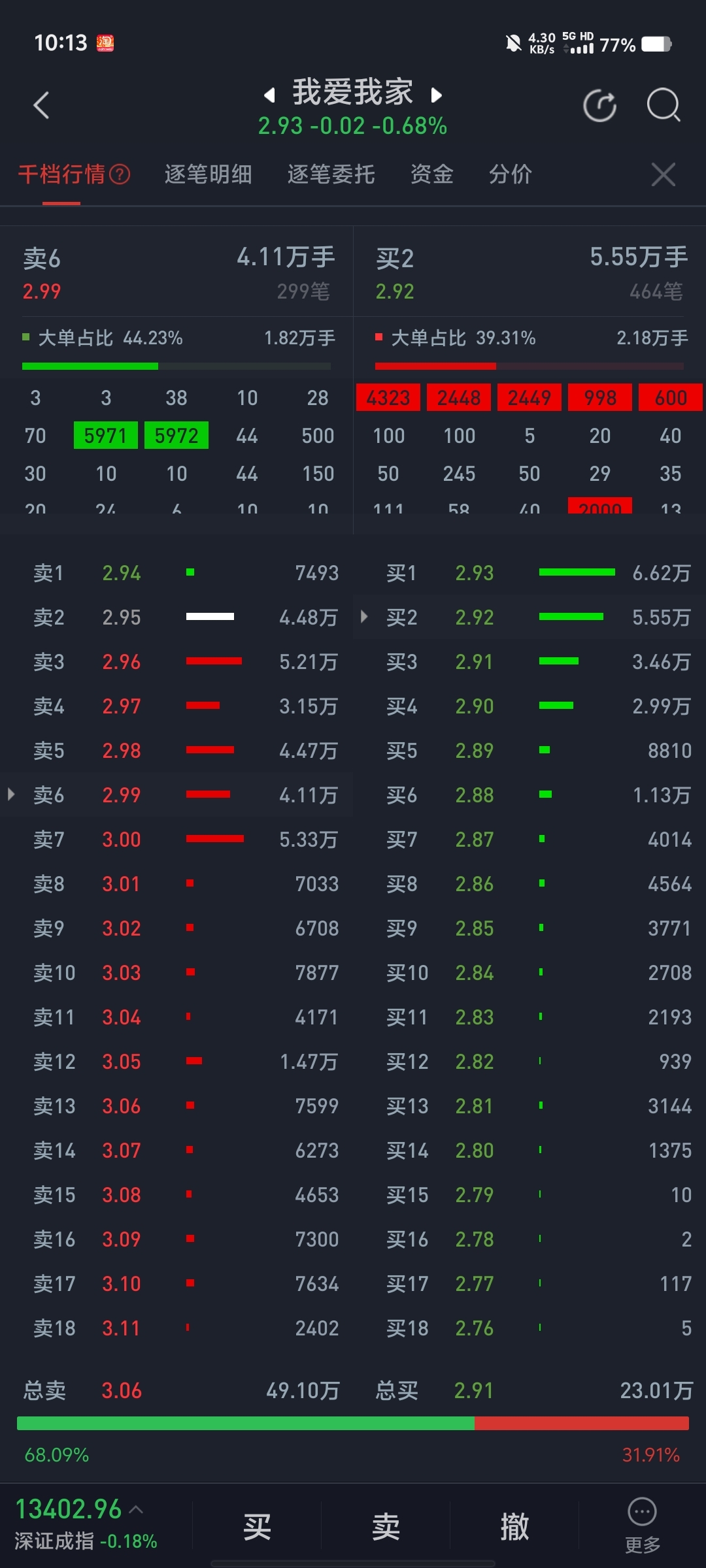Image resolution: width=706 pixels, height=1568 pixels.
Task: Close the panel with X icon
Action: coord(664,174)
